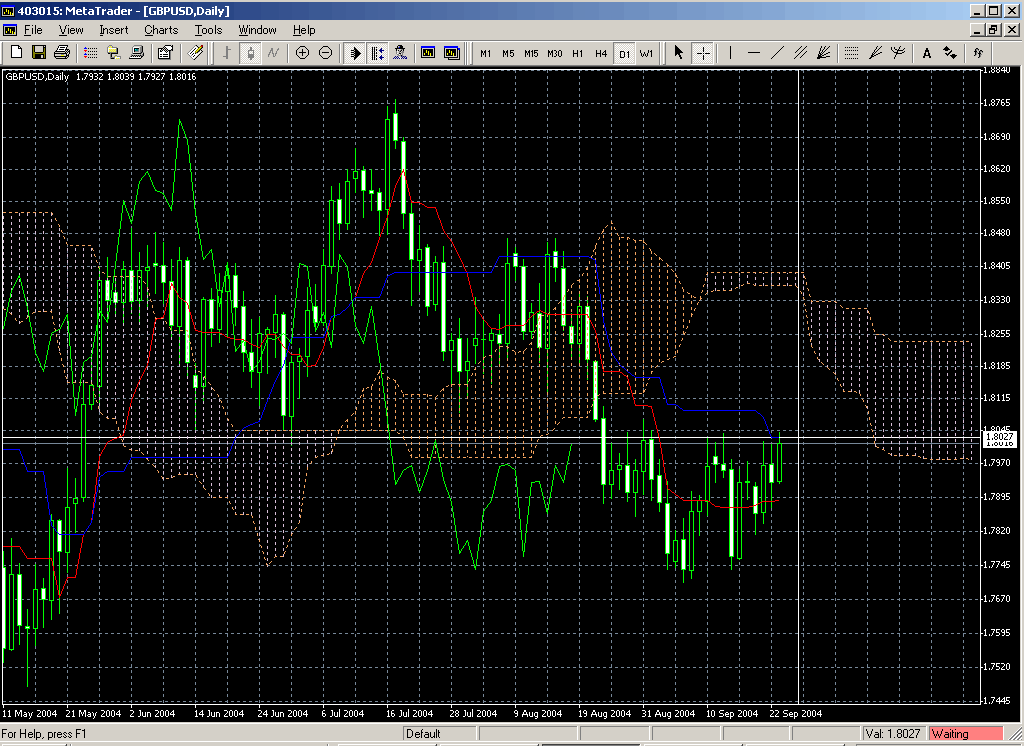Switch chart to candlesticks mode
Viewport: 1024px width, 746px height.
coord(250,53)
